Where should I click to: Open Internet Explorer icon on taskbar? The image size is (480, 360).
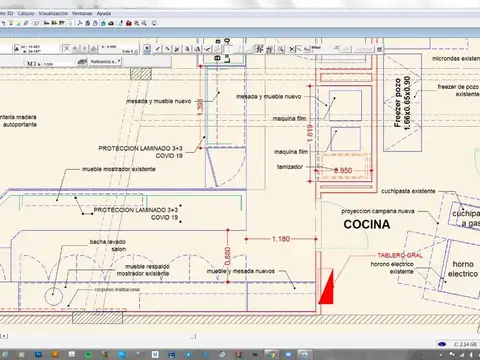(6, 354)
